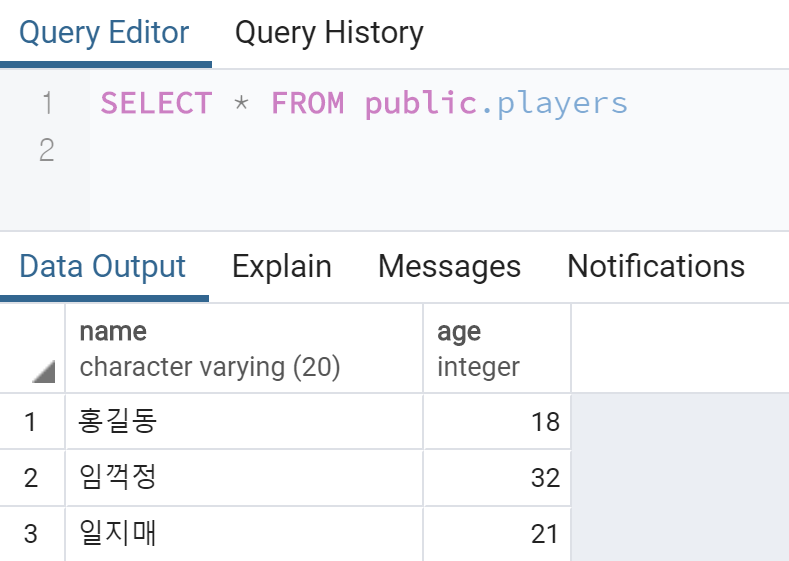Click the age cell showing 32

(497, 477)
